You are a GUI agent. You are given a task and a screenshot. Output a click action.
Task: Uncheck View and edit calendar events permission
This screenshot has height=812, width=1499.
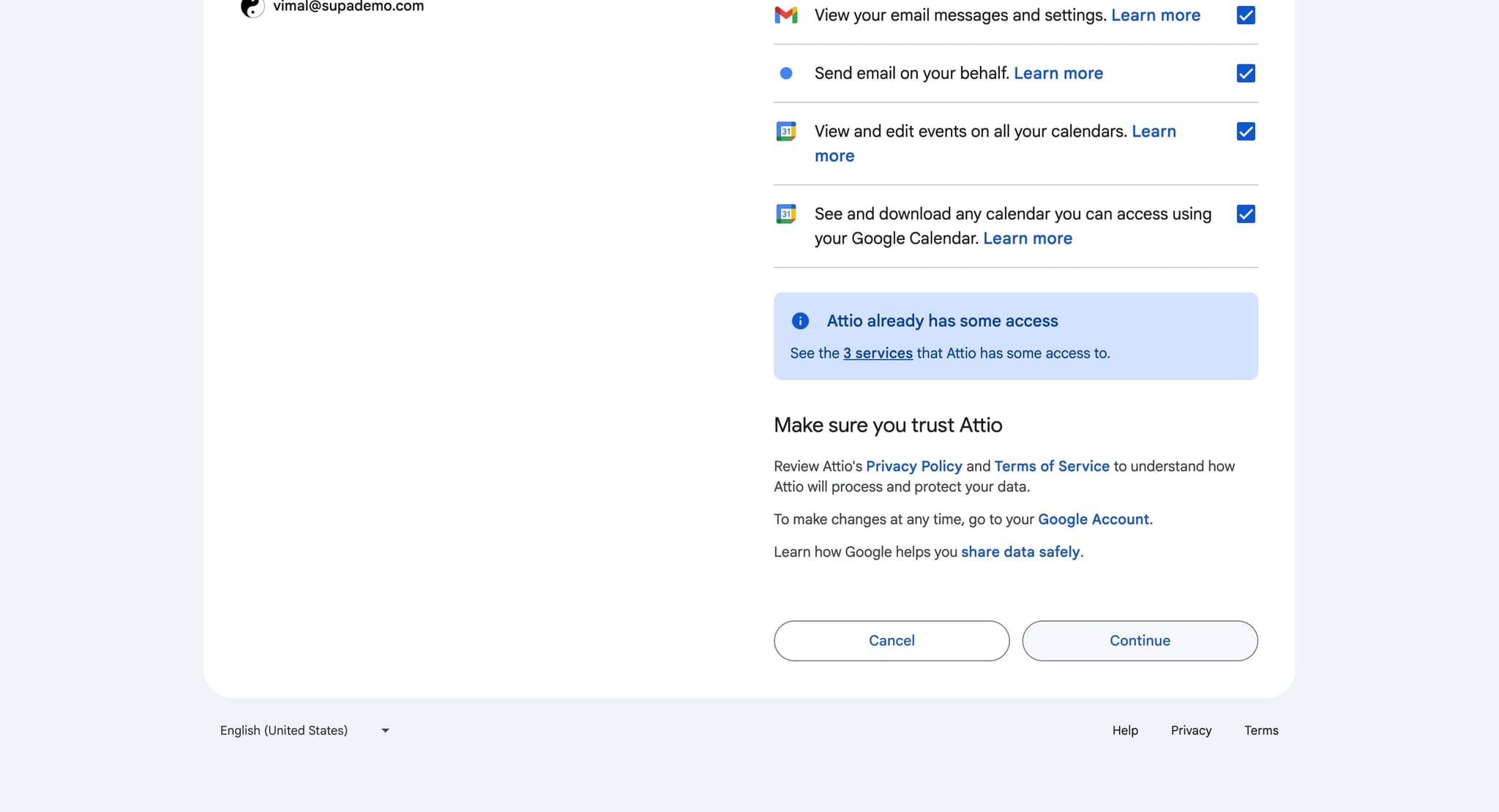click(x=1245, y=132)
